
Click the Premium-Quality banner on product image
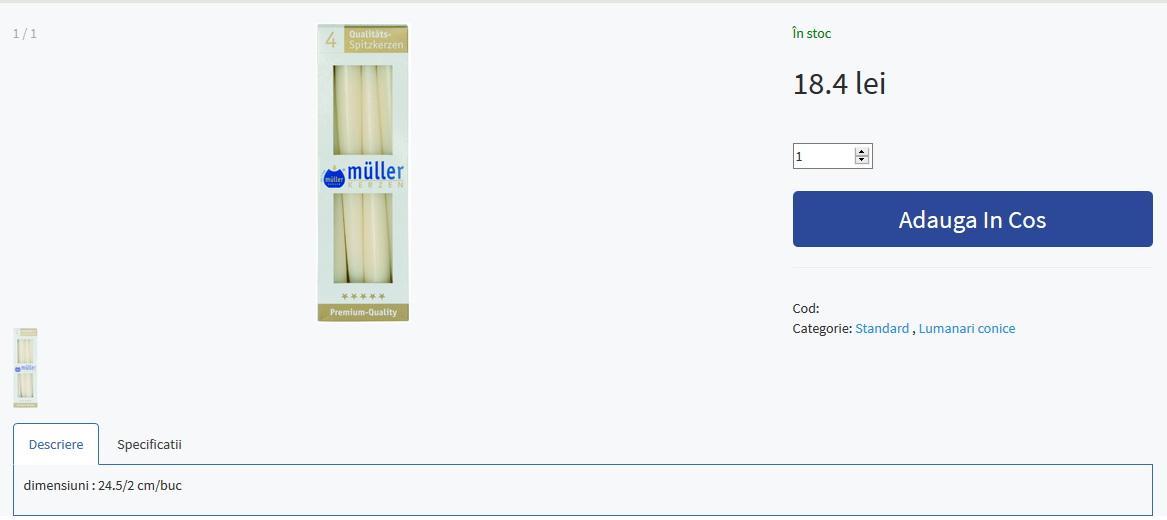363,312
